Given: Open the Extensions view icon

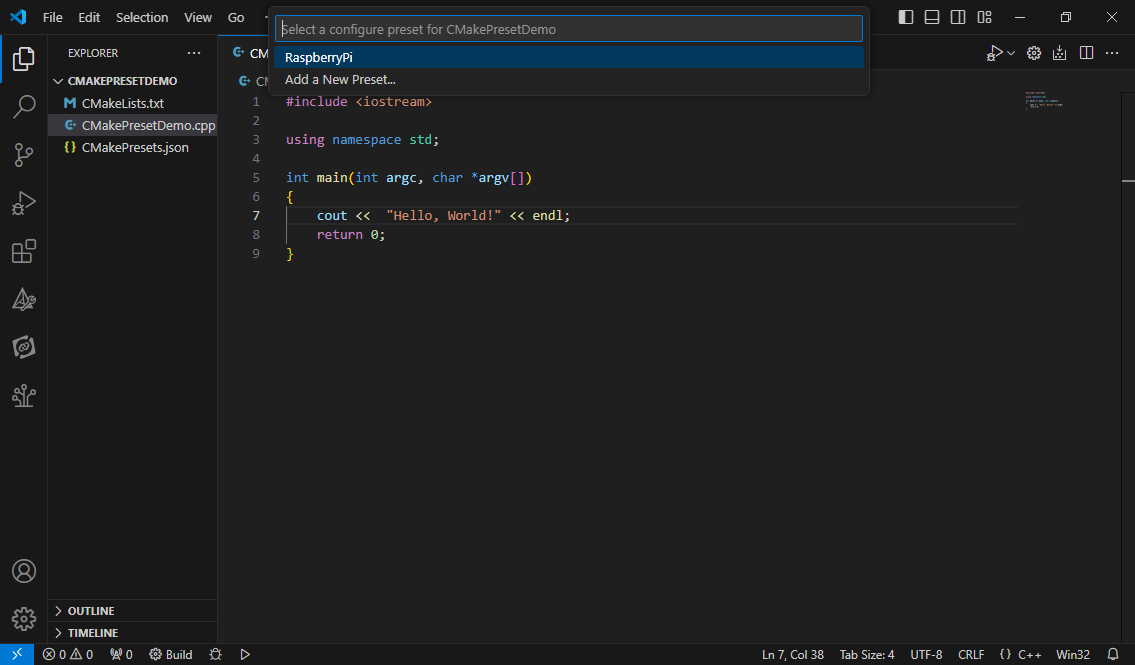Looking at the screenshot, I should click(x=23, y=251).
